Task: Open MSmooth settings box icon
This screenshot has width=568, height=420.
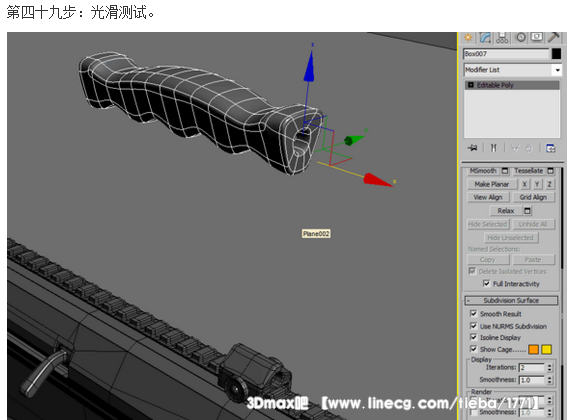Action: pyautogui.click(x=505, y=171)
